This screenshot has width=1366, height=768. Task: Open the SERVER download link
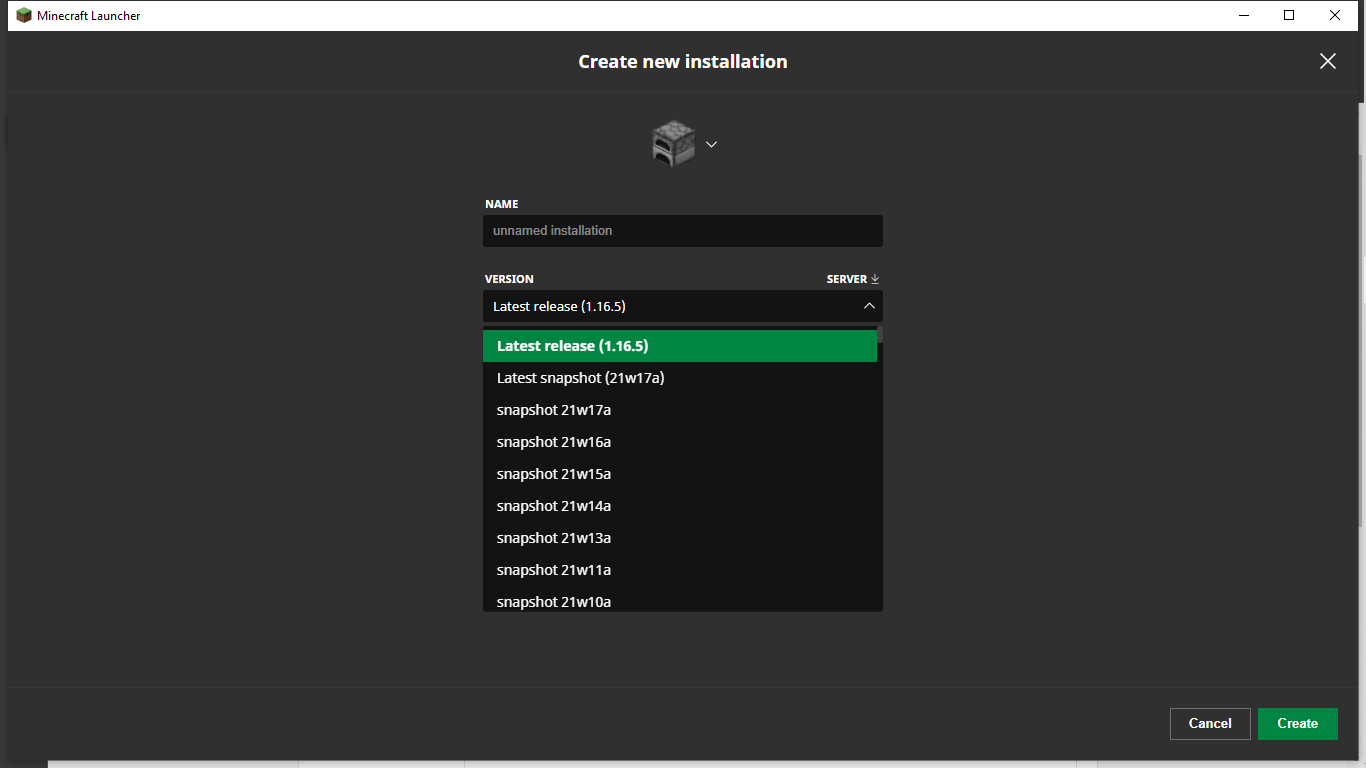click(846, 279)
